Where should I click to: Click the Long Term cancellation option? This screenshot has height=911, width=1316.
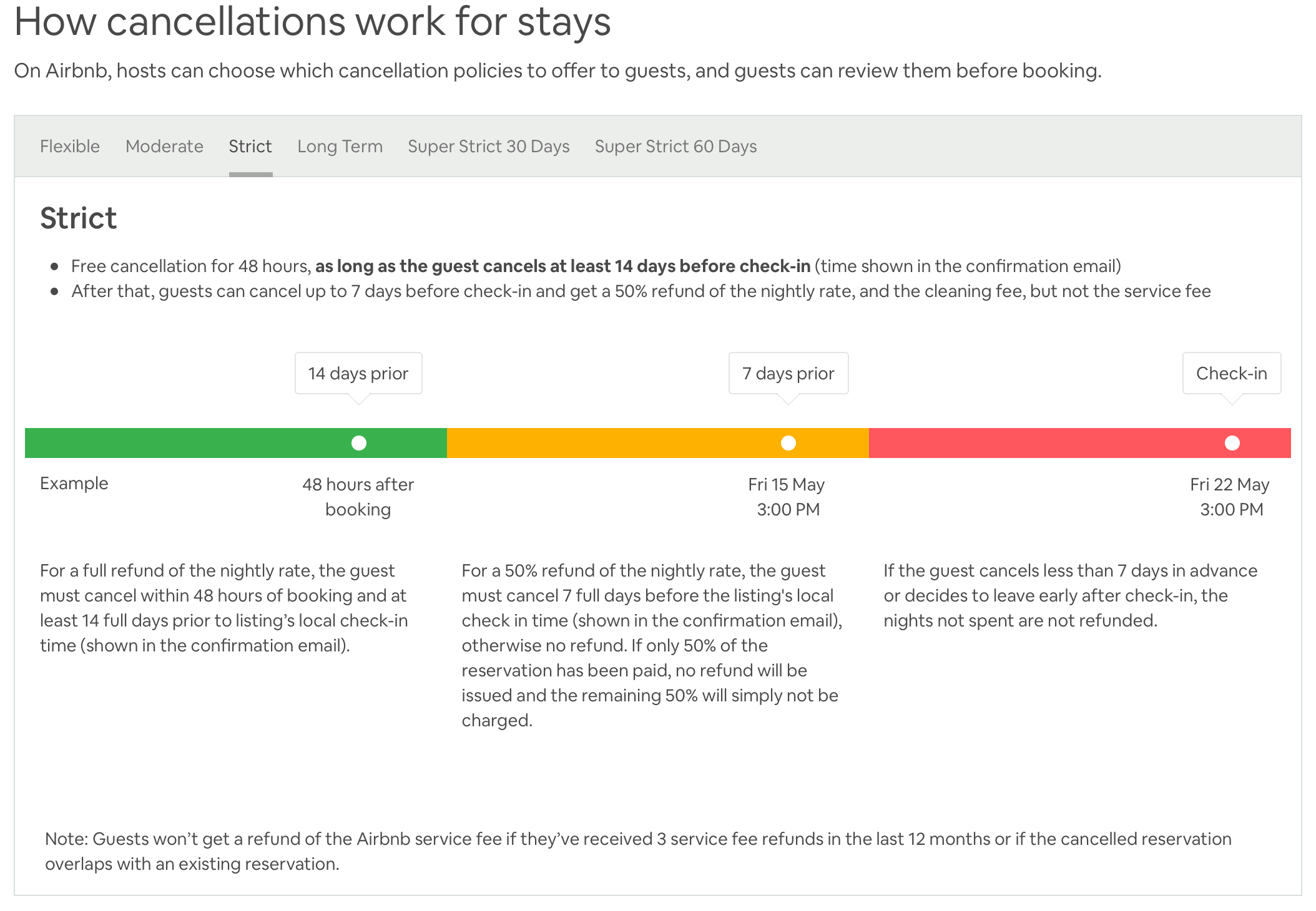[339, 146]
